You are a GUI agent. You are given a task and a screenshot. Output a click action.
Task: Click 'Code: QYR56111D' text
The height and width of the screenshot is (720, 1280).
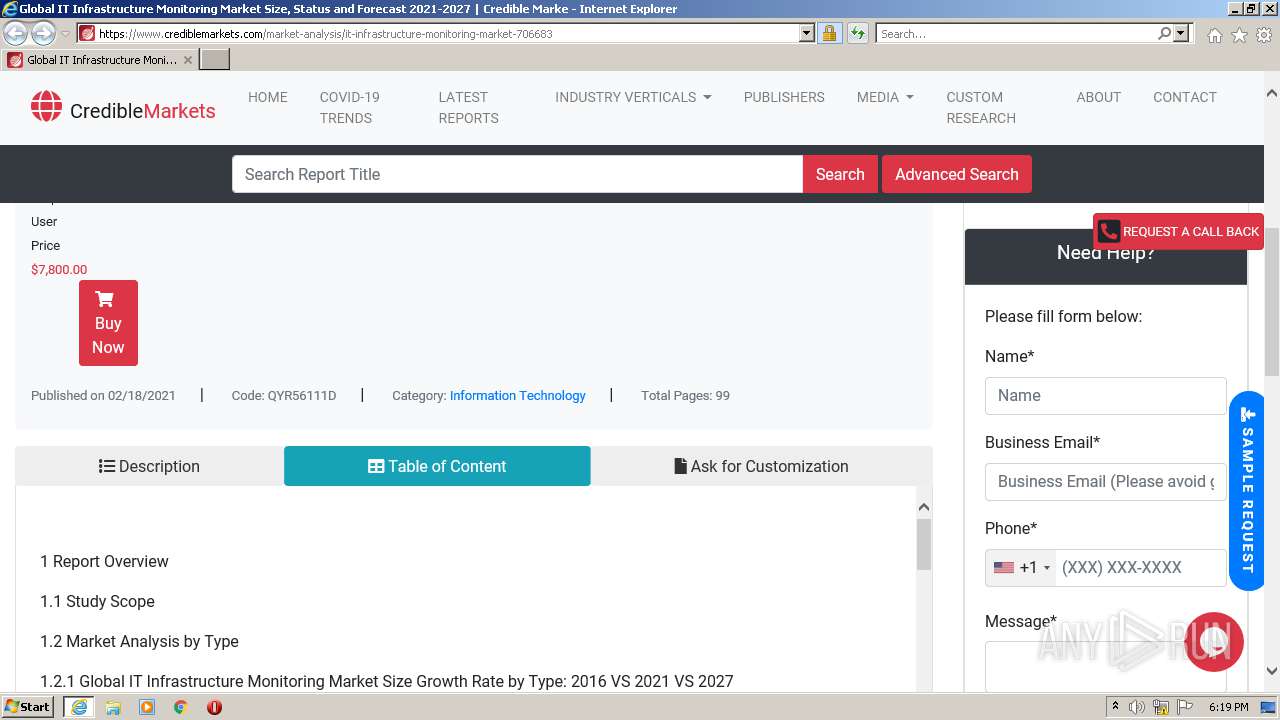pos(284,396)
